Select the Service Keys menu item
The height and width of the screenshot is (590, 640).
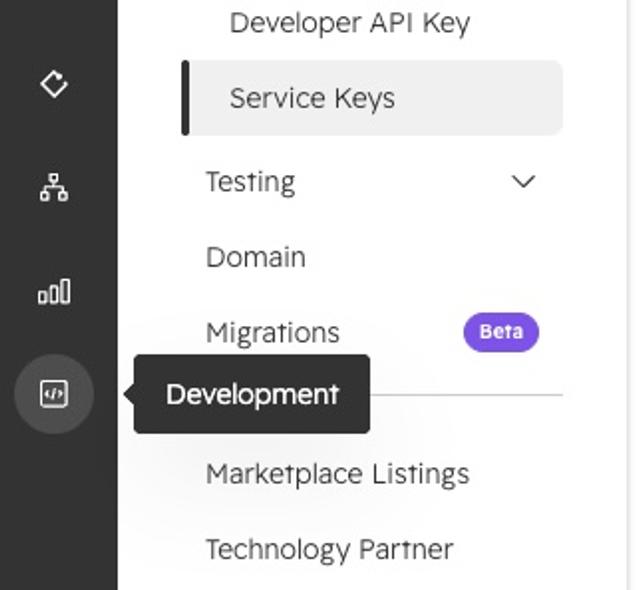tap(372, 98)
